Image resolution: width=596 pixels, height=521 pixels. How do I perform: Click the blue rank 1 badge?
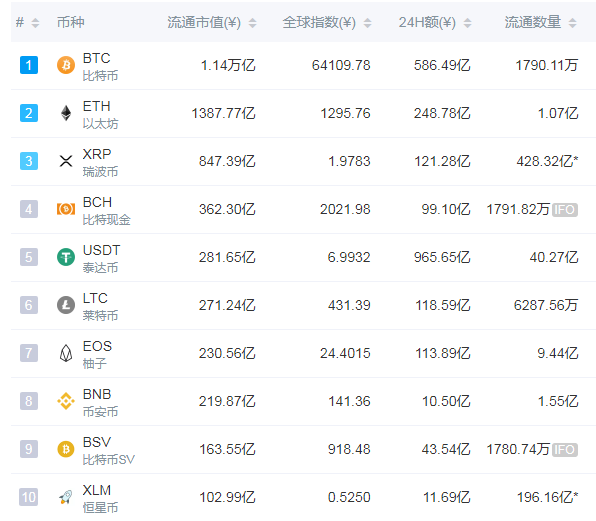29,65
